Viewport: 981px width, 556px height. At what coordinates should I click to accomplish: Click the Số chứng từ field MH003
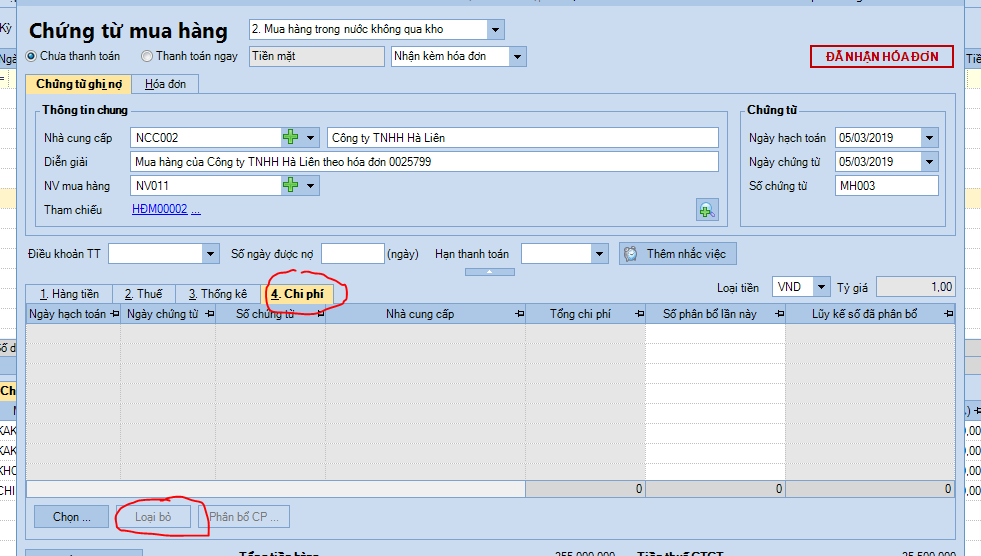[886, 185]
